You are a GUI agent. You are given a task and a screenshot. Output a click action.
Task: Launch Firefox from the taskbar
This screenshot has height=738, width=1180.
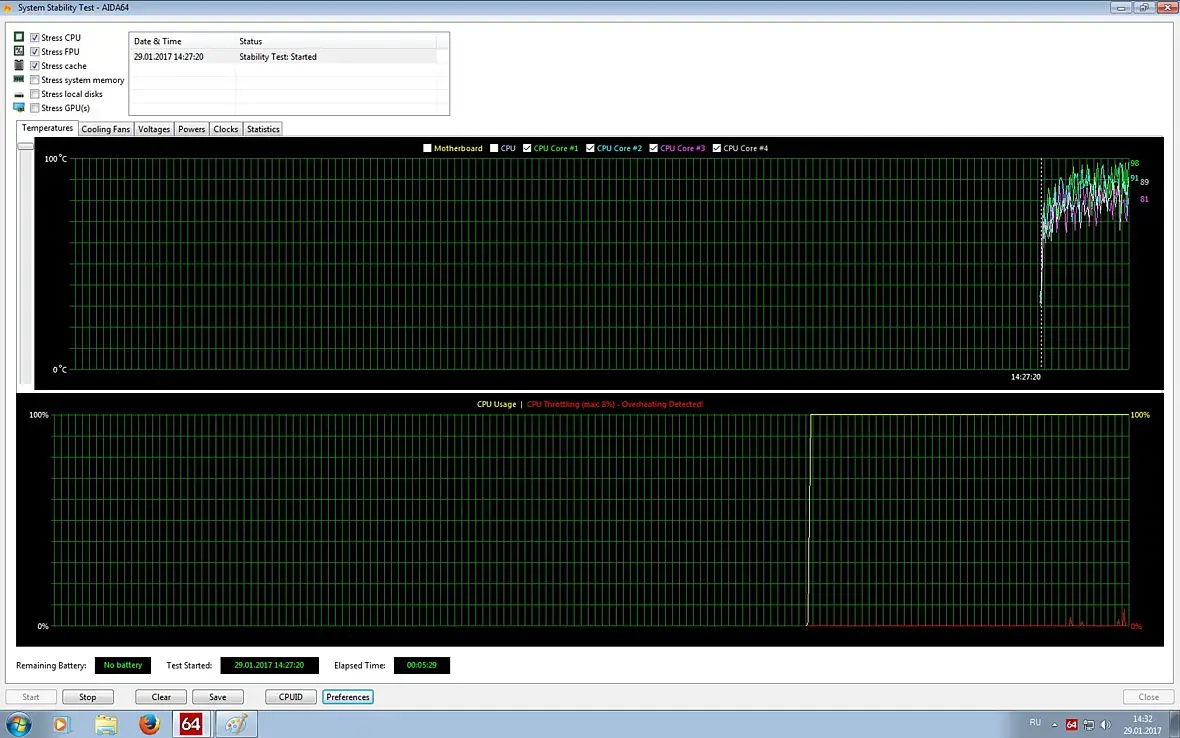coord(150,724)
